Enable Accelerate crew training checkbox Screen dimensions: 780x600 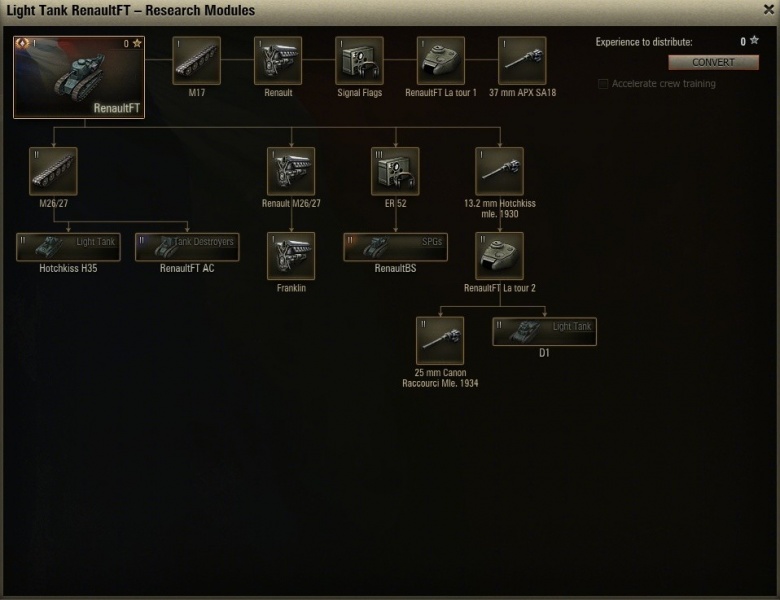click(603, 84)
